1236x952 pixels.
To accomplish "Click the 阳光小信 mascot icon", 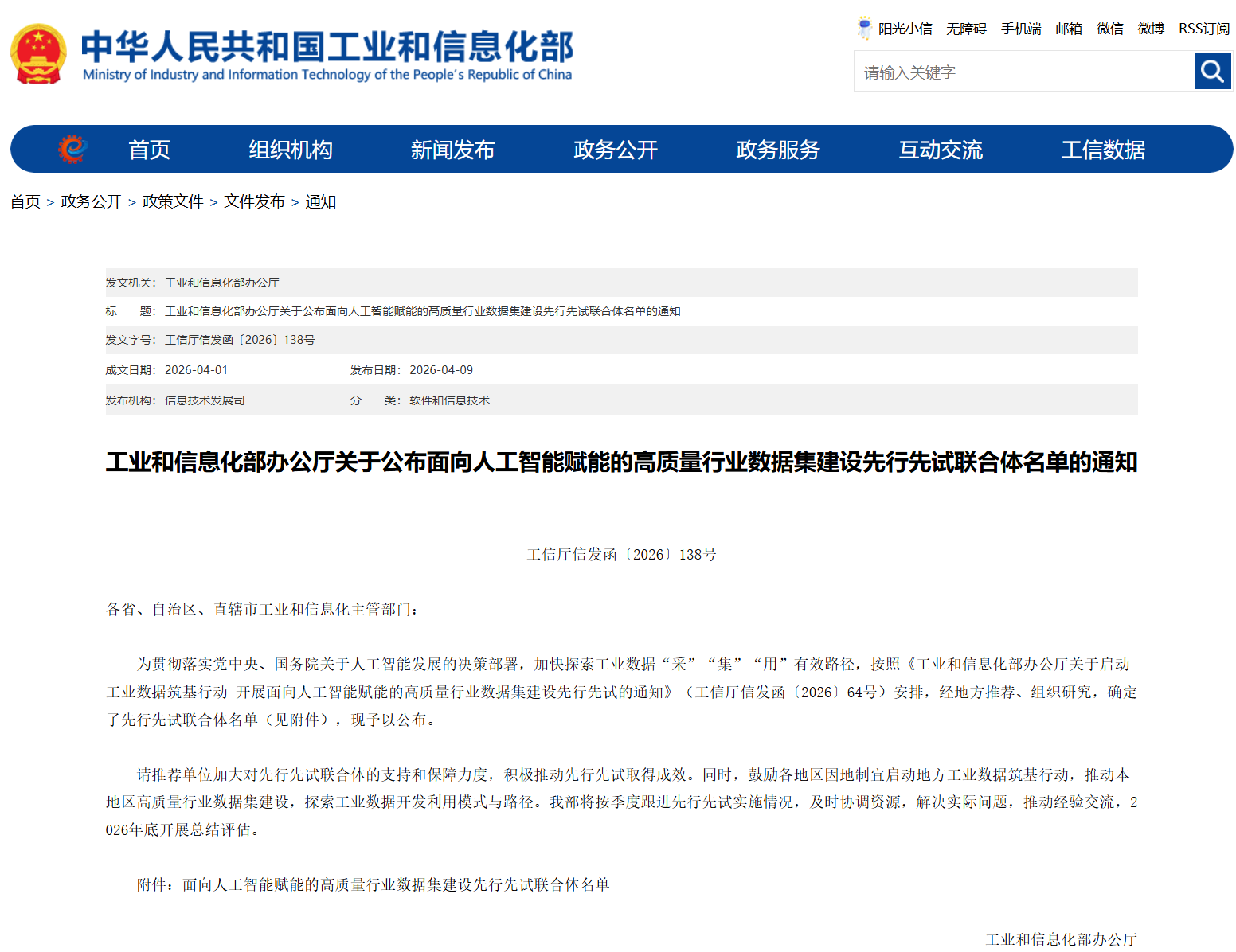I will pyautogui.click(x=864, y=29).
